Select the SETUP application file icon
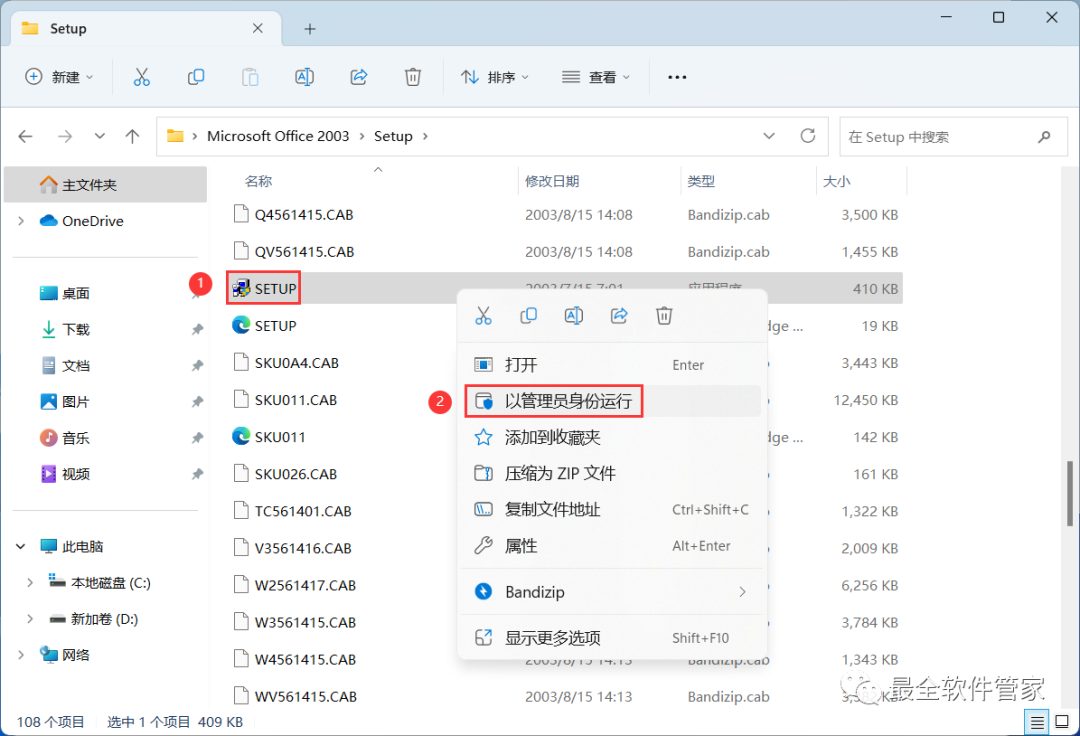Viewport: 1080px width, 736px height. pyautogui.click(x=240, y=288)
